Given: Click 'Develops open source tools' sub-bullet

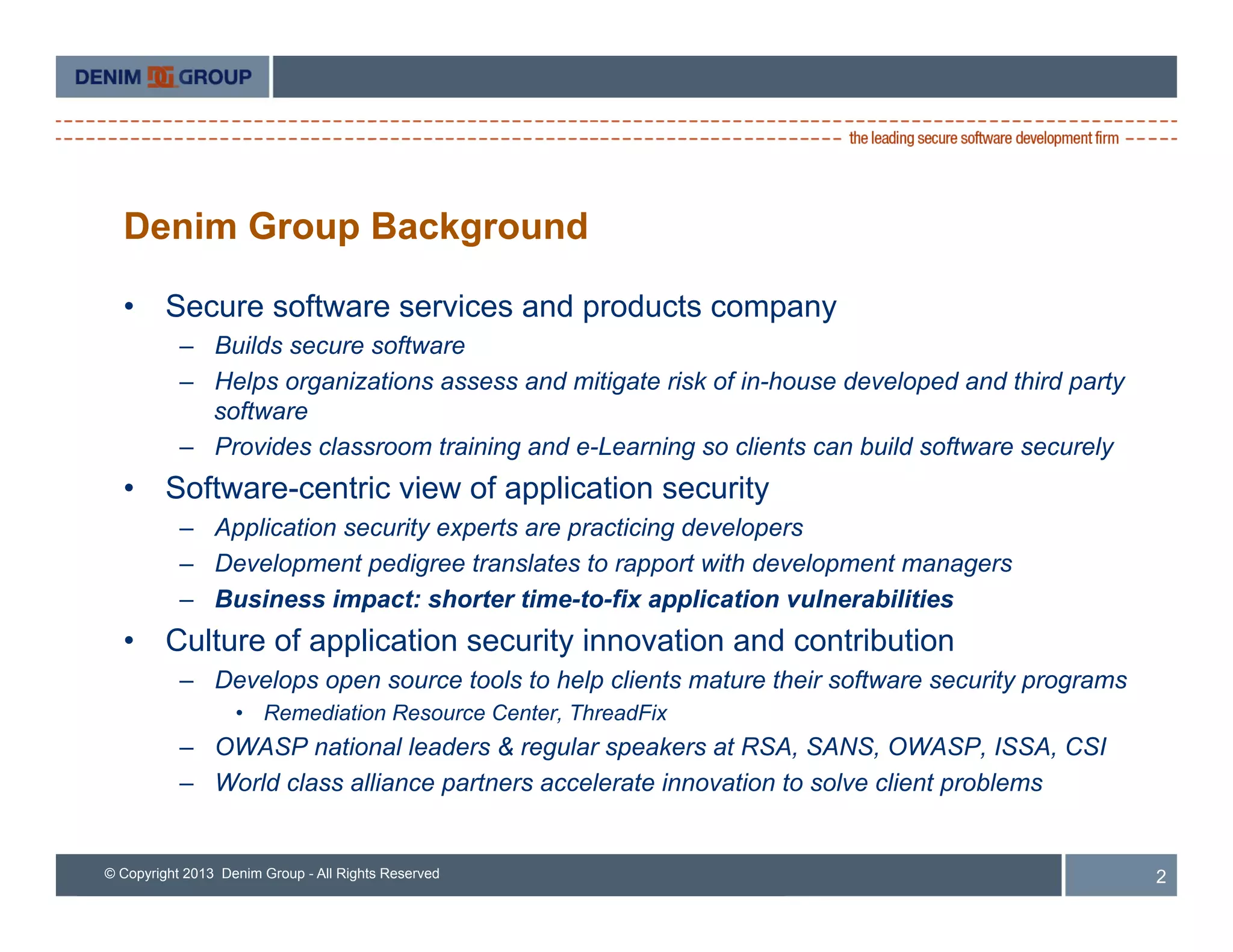Looking at the screenshot, I should pyautogui.click(x=671, y=680).
